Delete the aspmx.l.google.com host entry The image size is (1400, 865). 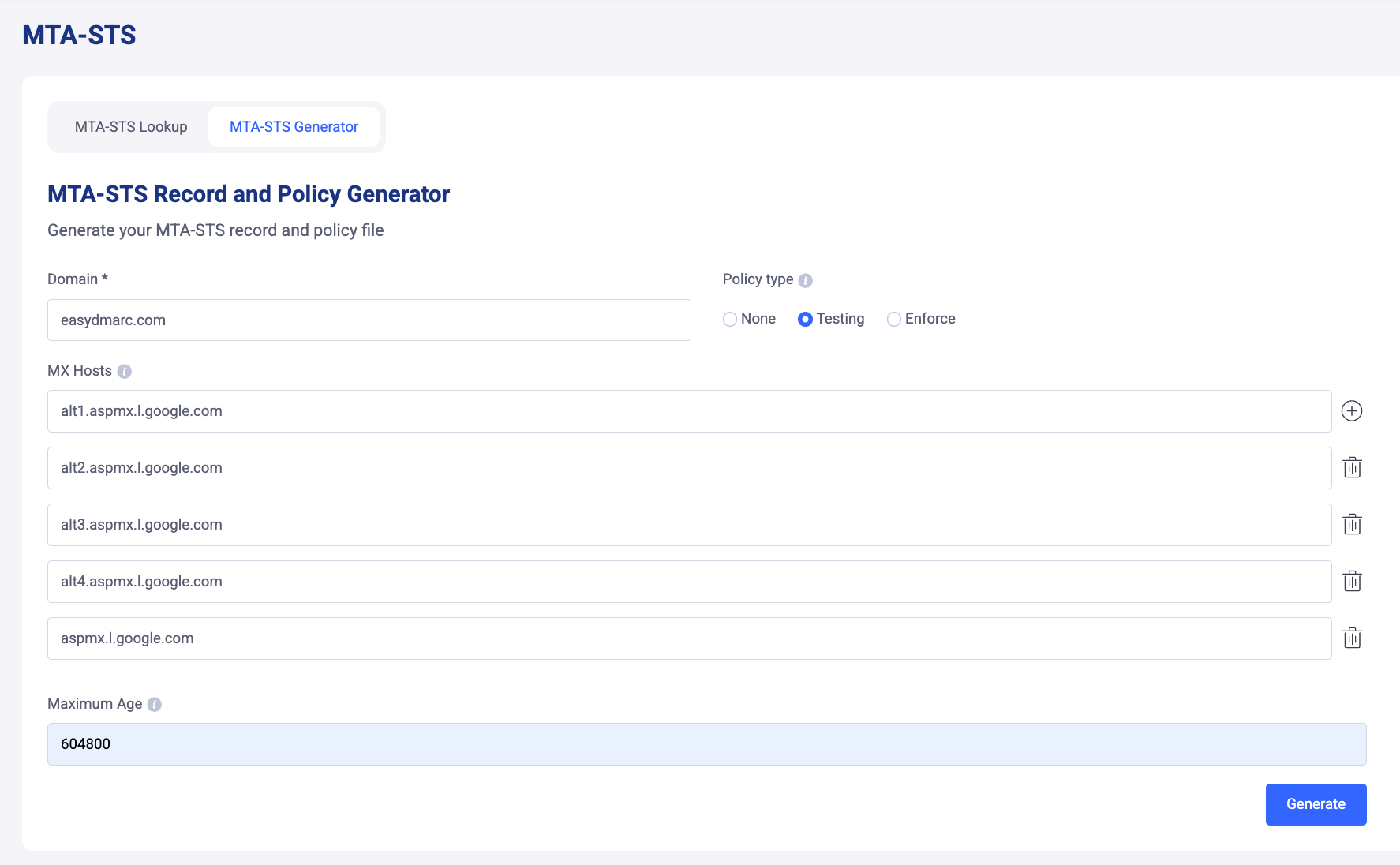click(x=1352, y=638)
